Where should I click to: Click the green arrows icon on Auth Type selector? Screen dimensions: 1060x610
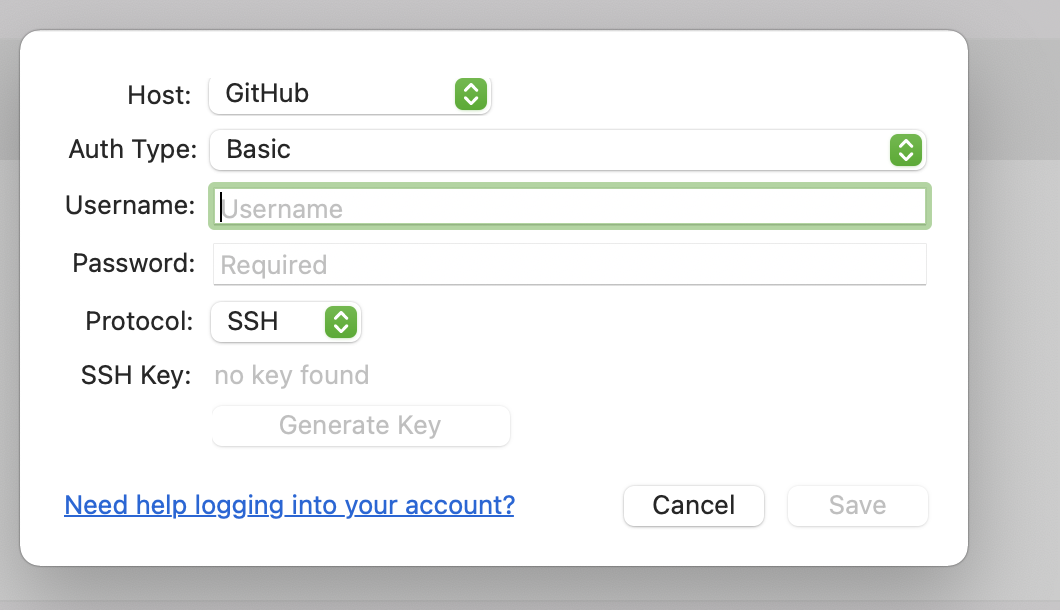905,150
